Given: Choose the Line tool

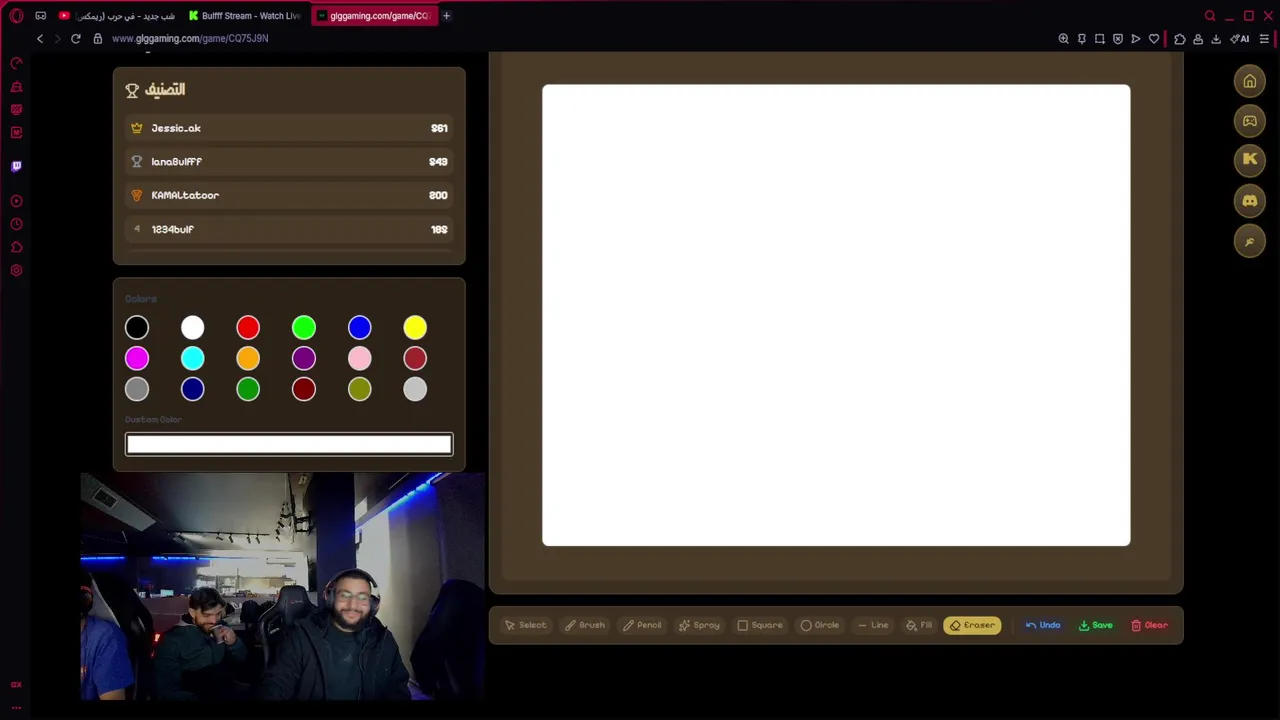Looking at the screenshot, I should click(x=873, y=625).
